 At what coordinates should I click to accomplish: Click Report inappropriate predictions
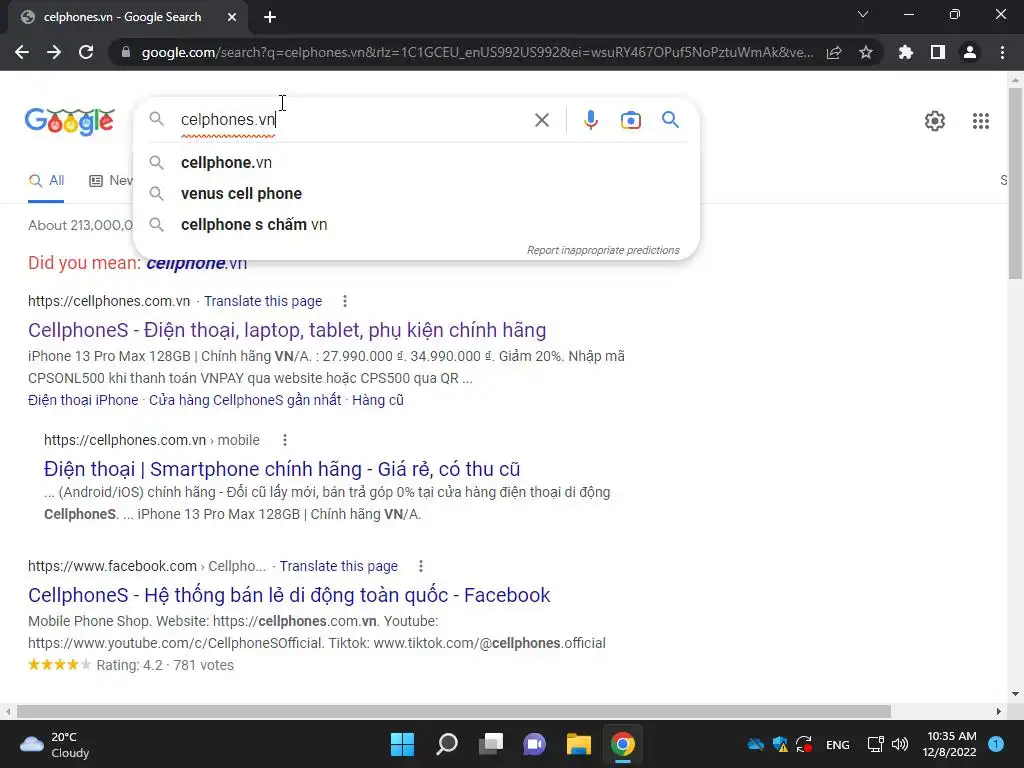click(603, 250)
